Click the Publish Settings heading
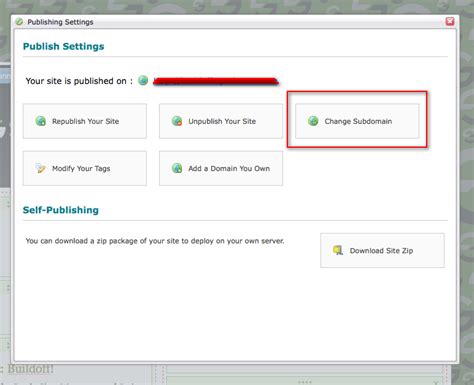This screenshot has width=474, height=385. click(x=64, y=46)
